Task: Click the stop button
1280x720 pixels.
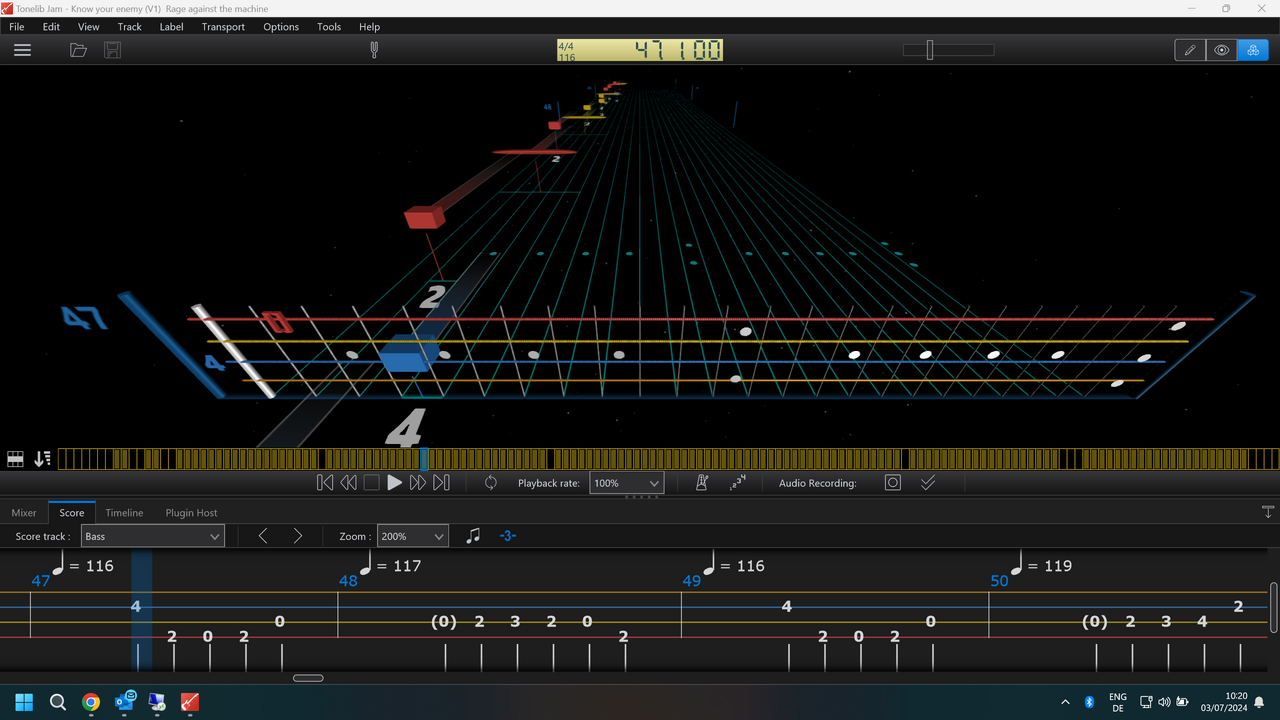Action: (x=371, y=483)
